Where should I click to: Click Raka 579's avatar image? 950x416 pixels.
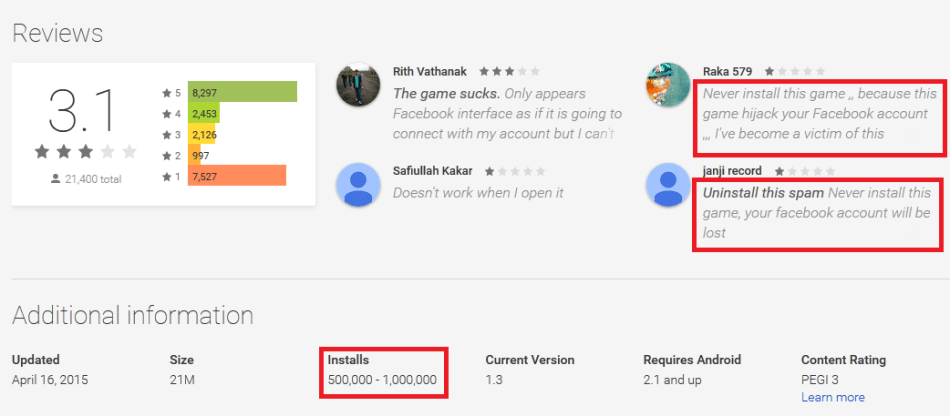click(668, 85)
